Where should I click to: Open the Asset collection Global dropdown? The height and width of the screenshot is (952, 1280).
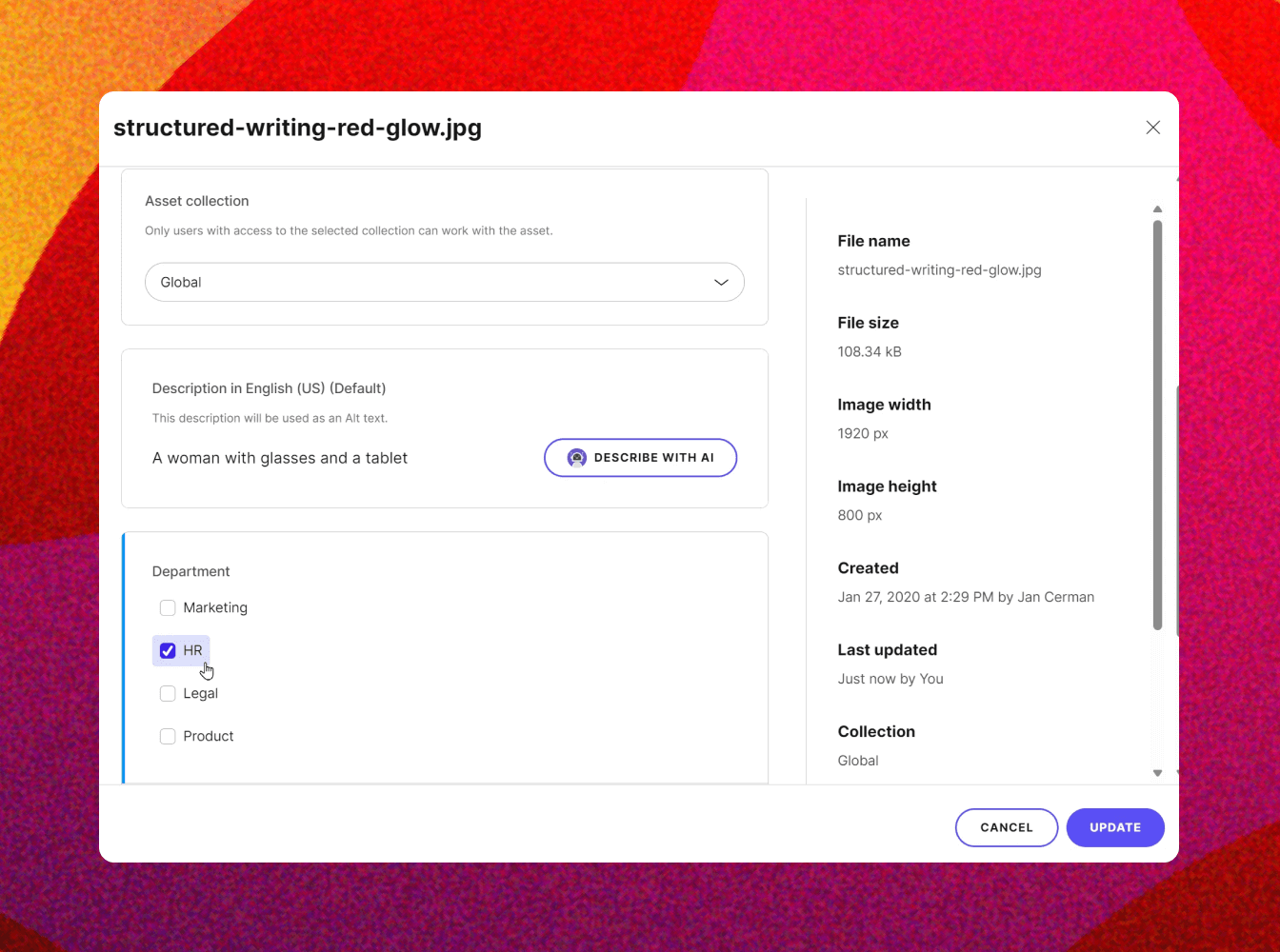[x=445, y=282]
